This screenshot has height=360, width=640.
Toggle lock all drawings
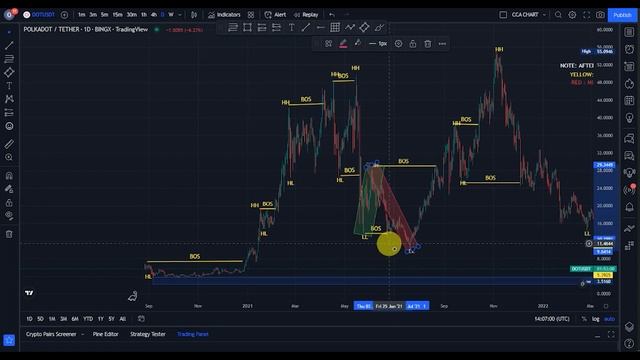tap(9, 202)
